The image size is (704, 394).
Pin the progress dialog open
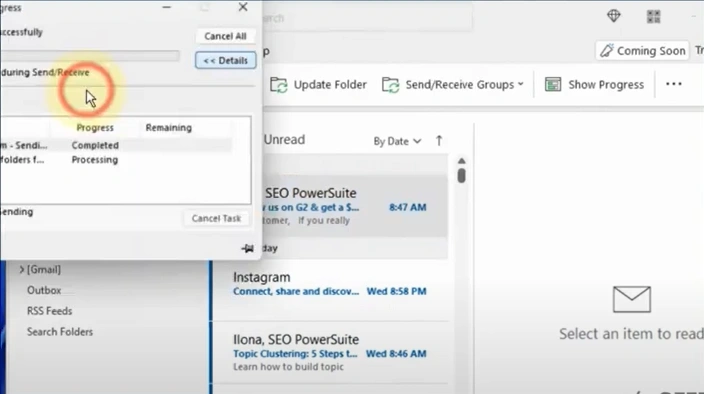[x=247, y=248]
